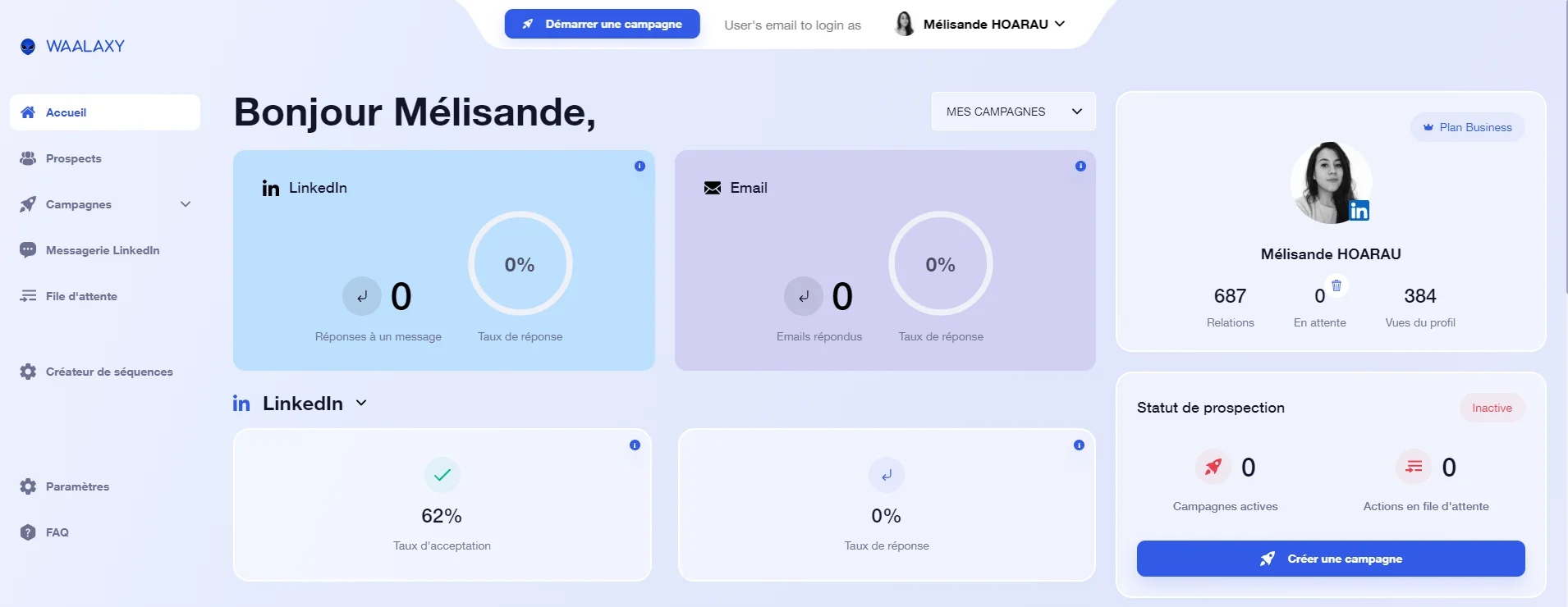
Task: Click the Accueil home icon
Action: [28, 112]
